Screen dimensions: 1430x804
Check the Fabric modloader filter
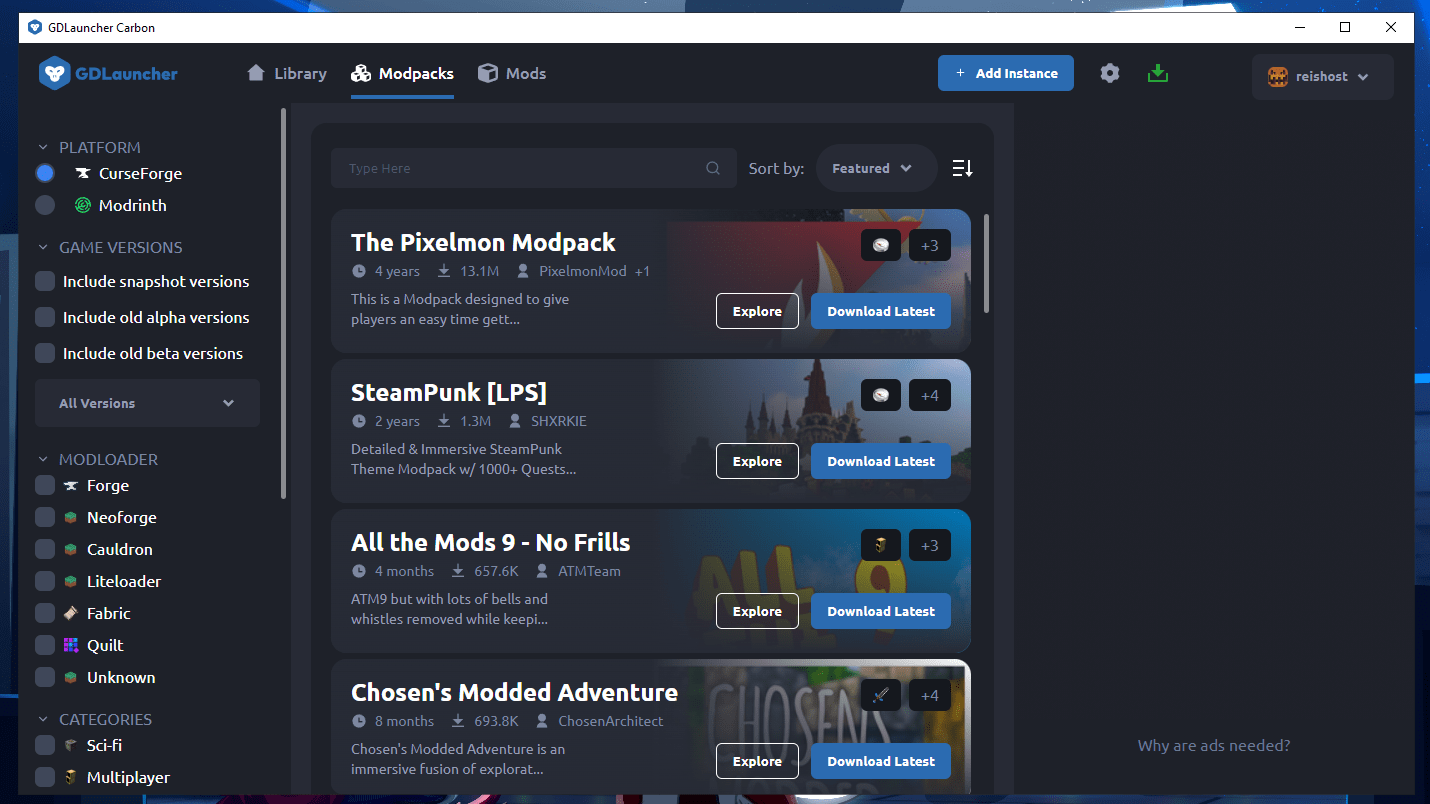pos(44,613)
